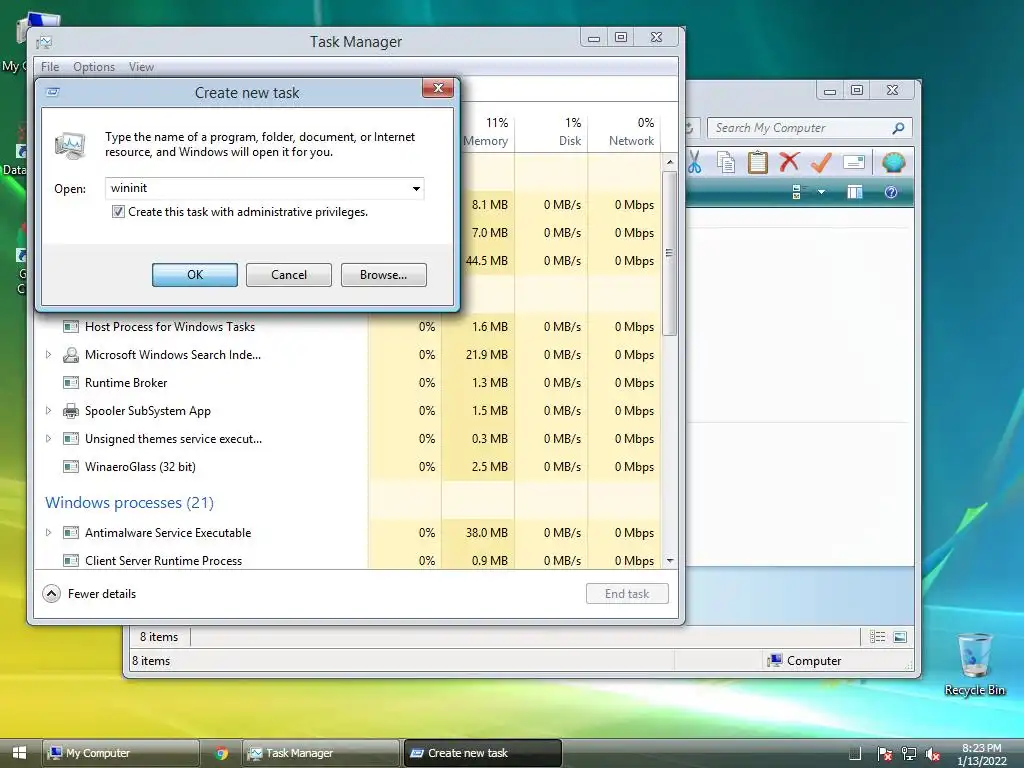The height and width of the screenshot is (768, 1024).
Task: Click the blue Help question mark icon
Action: point(891,192)
